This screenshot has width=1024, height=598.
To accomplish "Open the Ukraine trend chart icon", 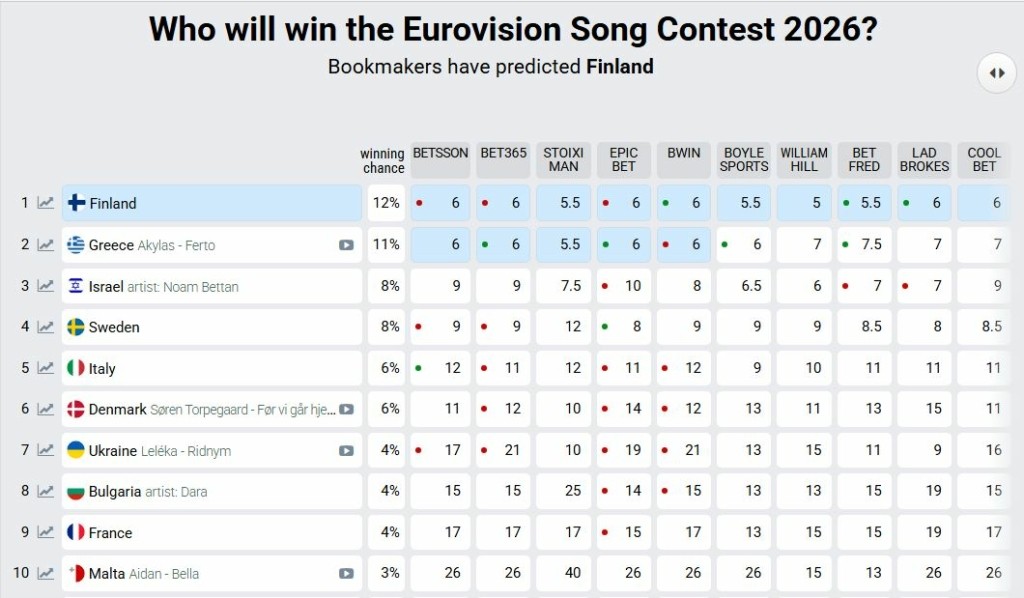I will tap(46, 450).
